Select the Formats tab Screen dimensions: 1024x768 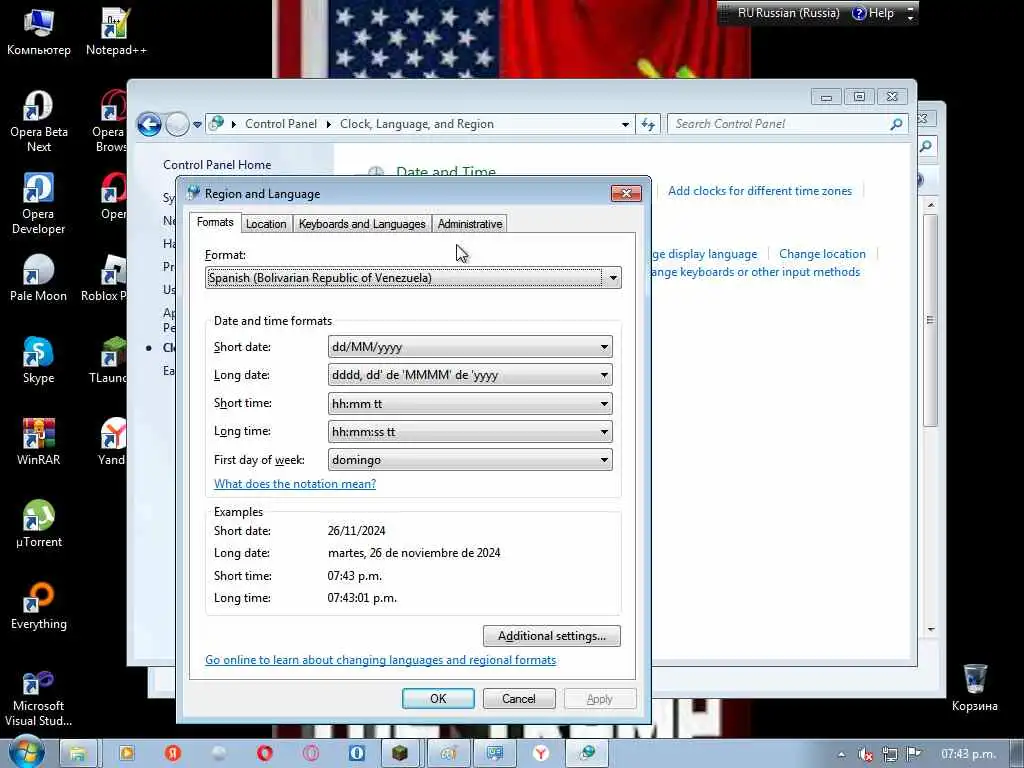[215, 223]
